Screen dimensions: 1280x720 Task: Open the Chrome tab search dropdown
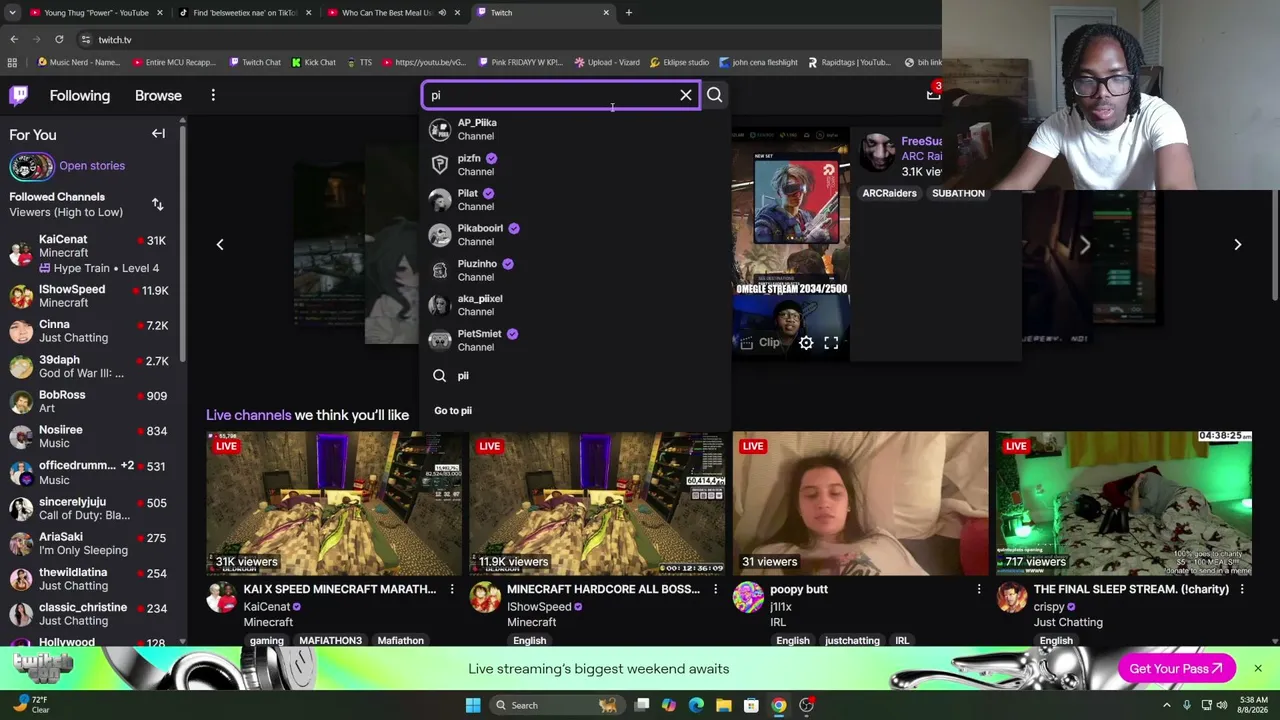(x=13, y=13)
